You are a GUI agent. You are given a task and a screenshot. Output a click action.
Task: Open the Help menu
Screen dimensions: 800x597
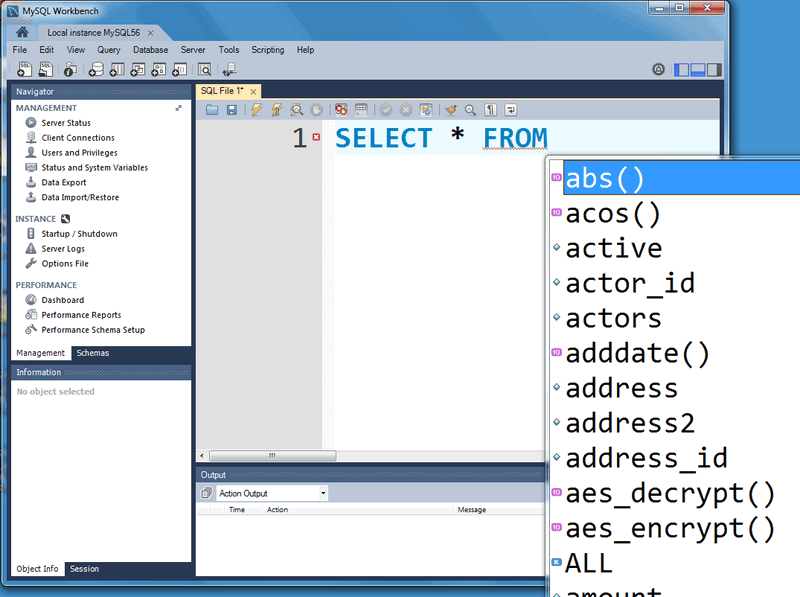[305, 49]
